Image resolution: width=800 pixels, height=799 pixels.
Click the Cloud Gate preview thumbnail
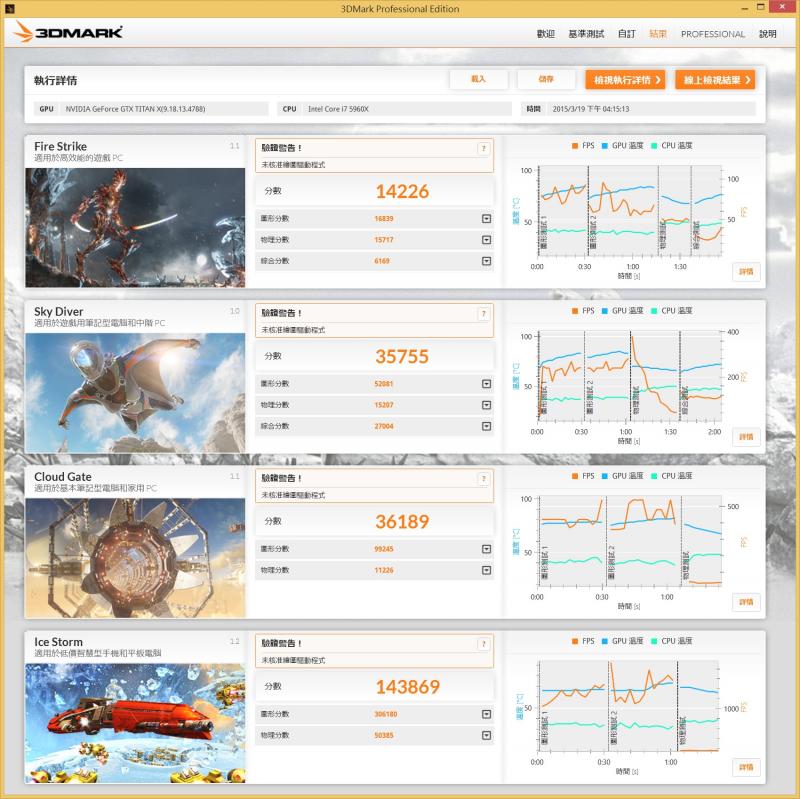pyautogui.click(x=135, y=558)
